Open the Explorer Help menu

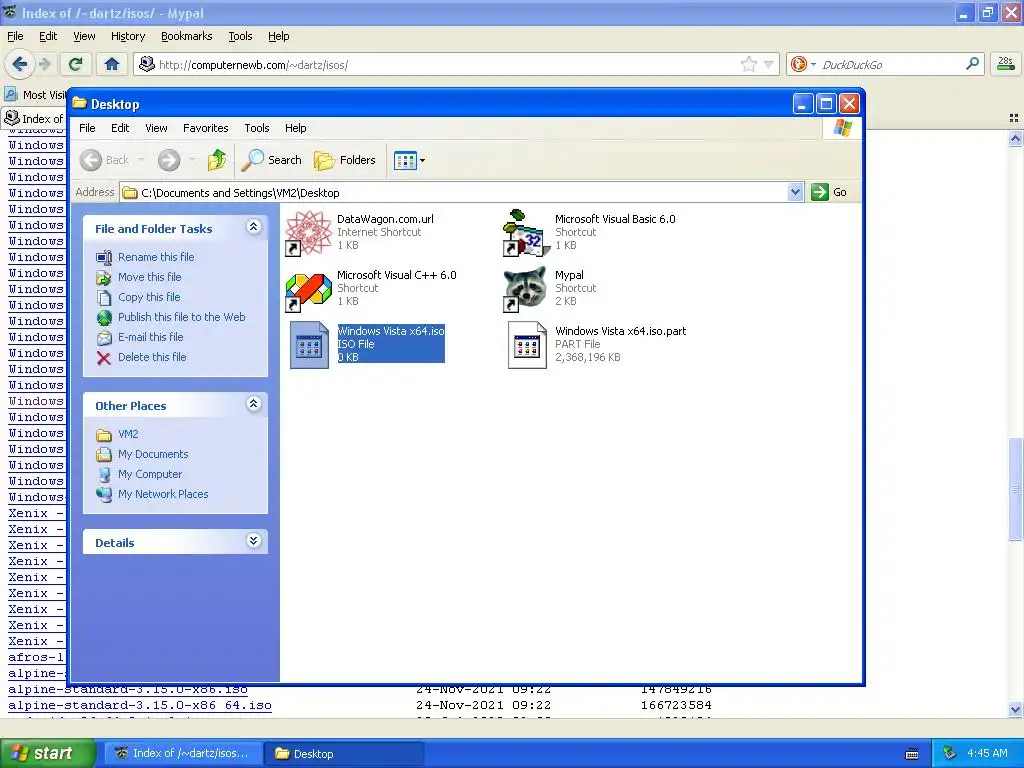295,128
